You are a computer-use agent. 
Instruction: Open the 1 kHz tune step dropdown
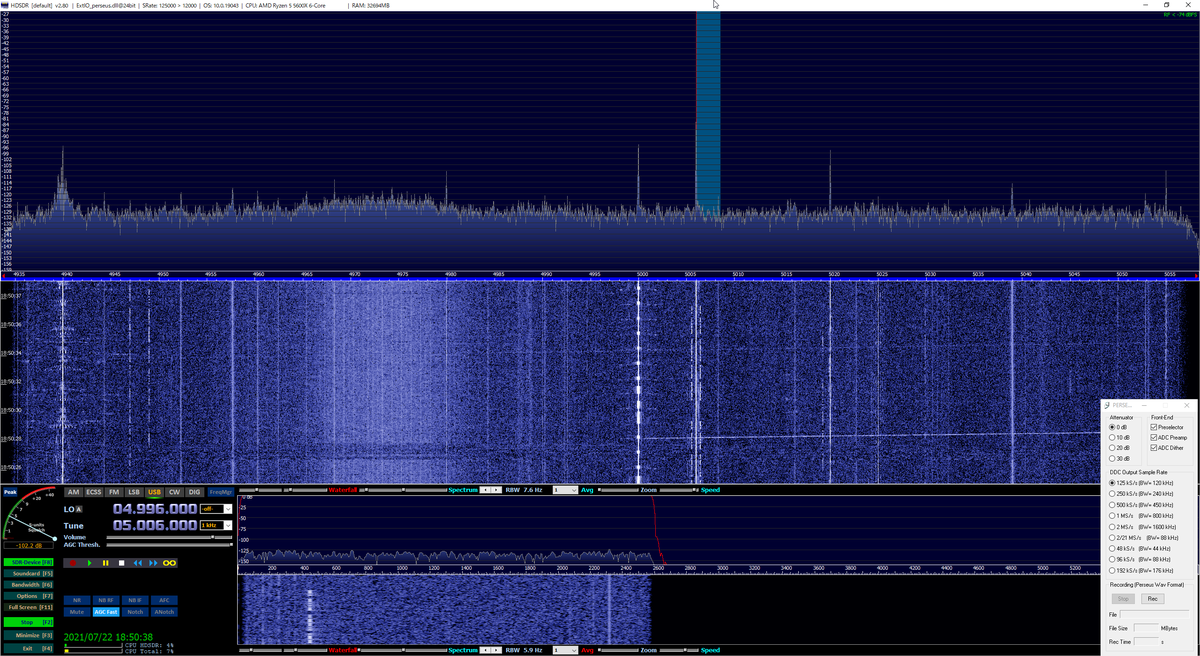tap(216, 525)
